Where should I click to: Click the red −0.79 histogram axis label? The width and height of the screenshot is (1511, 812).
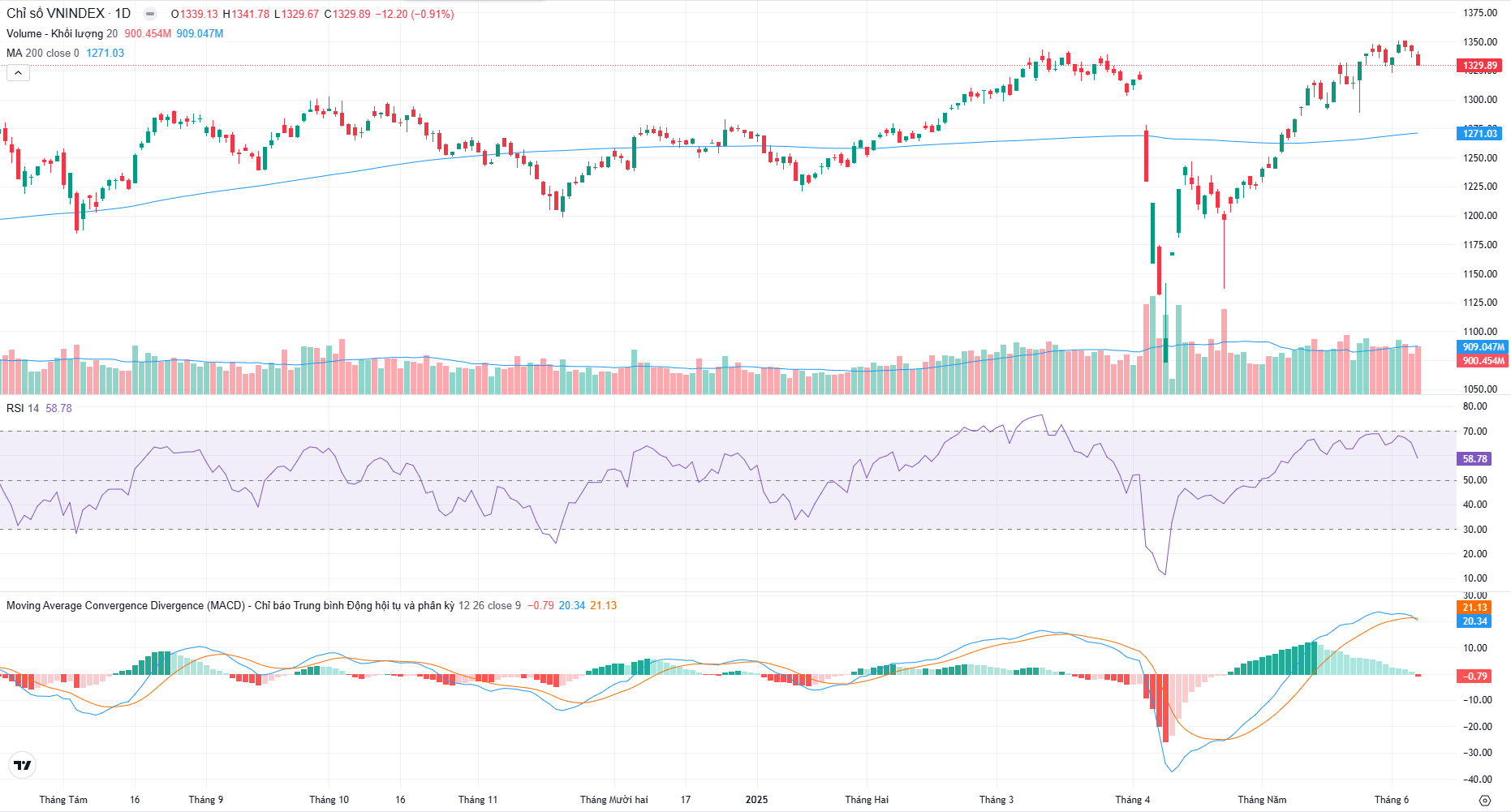pyautogui.click(x=1474, y=676)
